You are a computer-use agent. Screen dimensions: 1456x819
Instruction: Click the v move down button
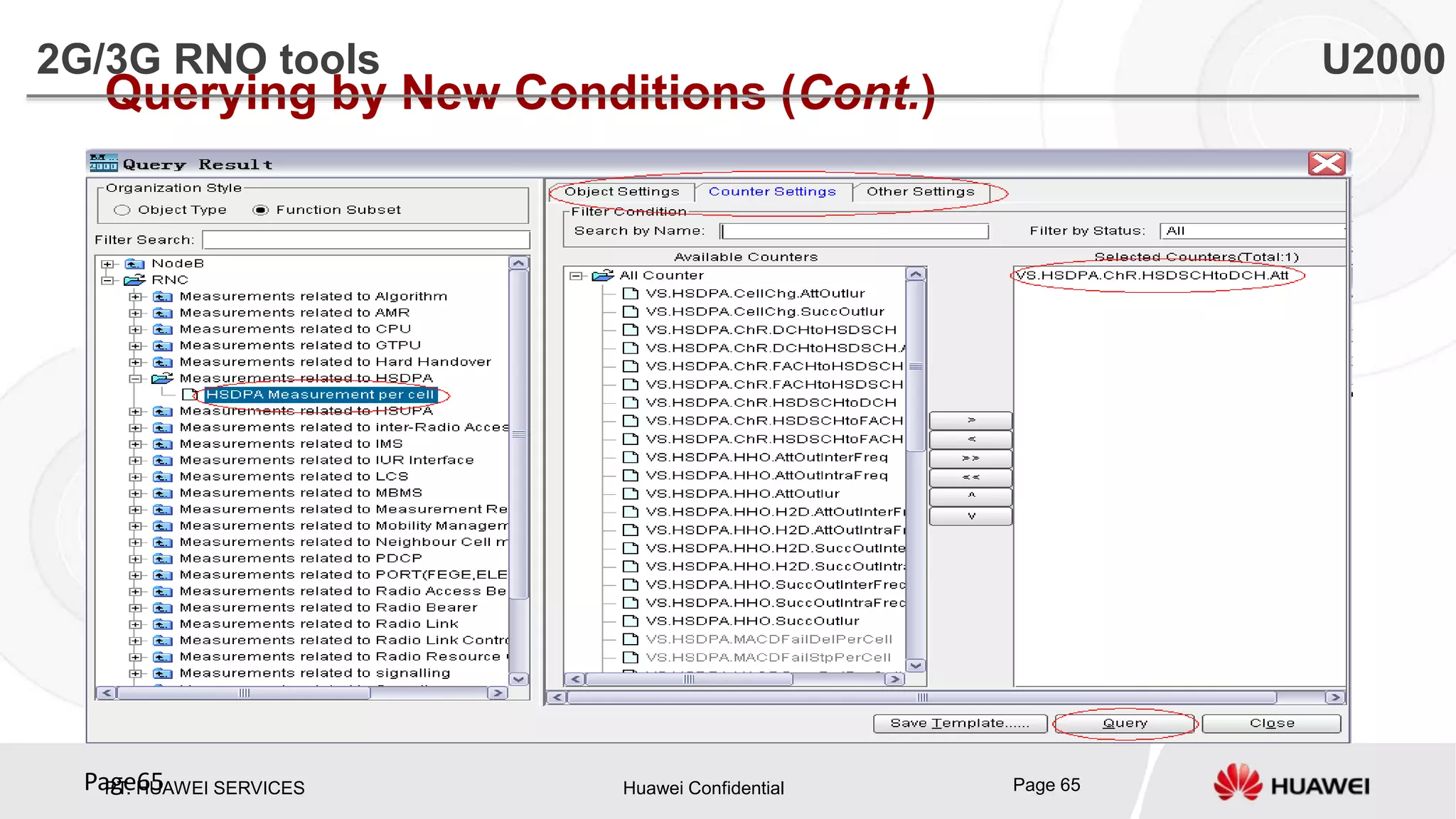[x=970, y=516]
